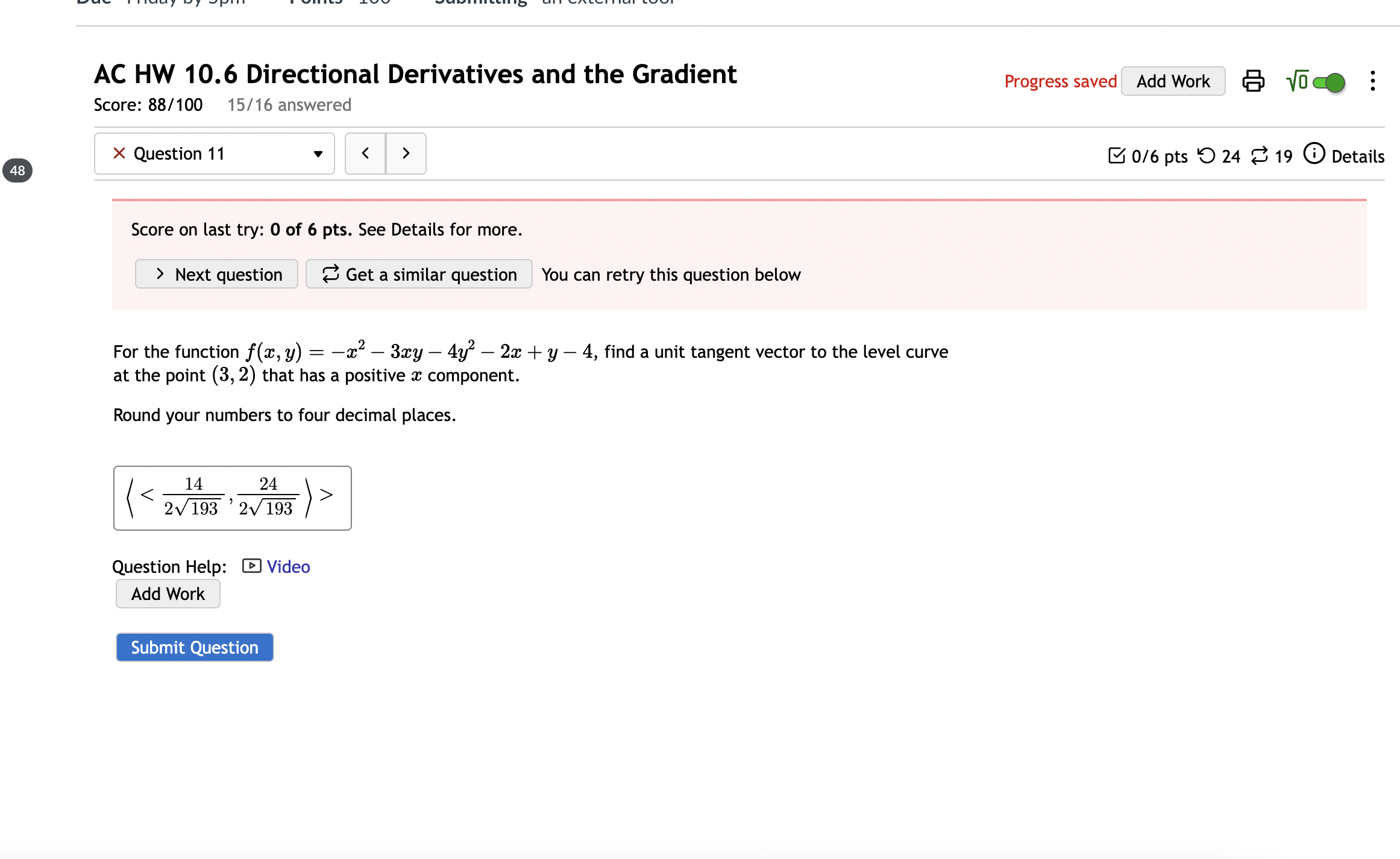Click the right chevron for next question

point(405,153)
